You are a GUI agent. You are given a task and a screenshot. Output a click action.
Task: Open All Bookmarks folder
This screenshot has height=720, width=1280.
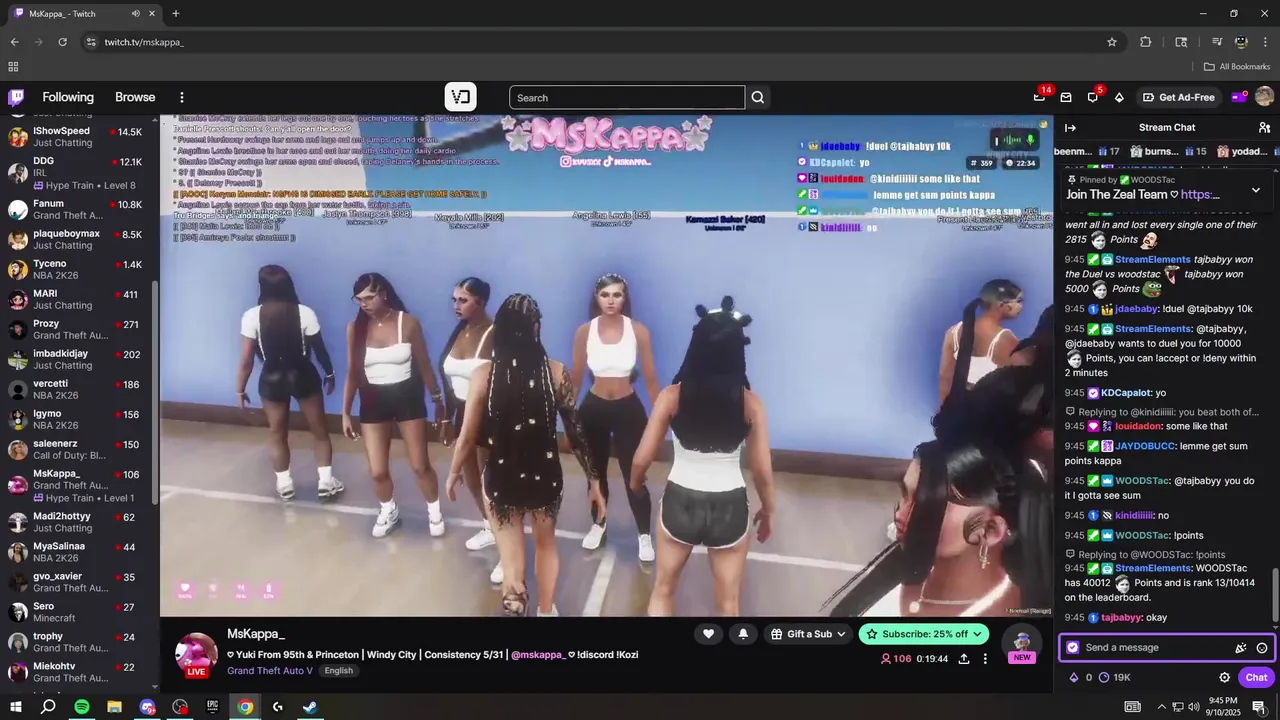coord(1237,67)
